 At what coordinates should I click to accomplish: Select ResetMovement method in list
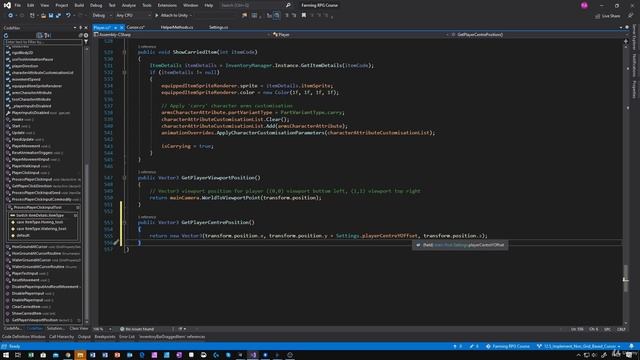[x=25, y=280]
